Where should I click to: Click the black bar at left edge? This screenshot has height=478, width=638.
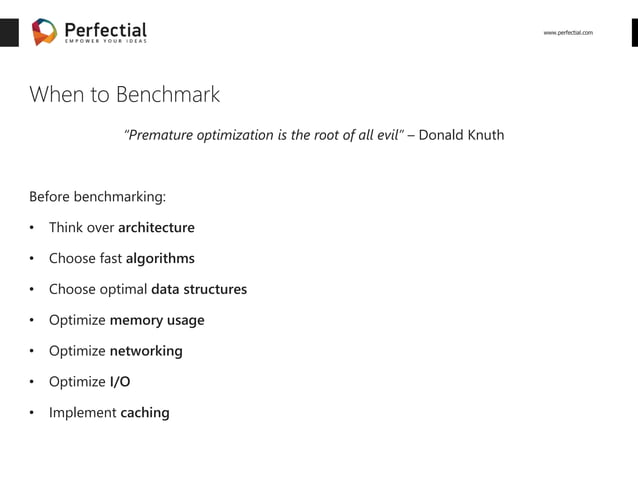tap(9, 33)
